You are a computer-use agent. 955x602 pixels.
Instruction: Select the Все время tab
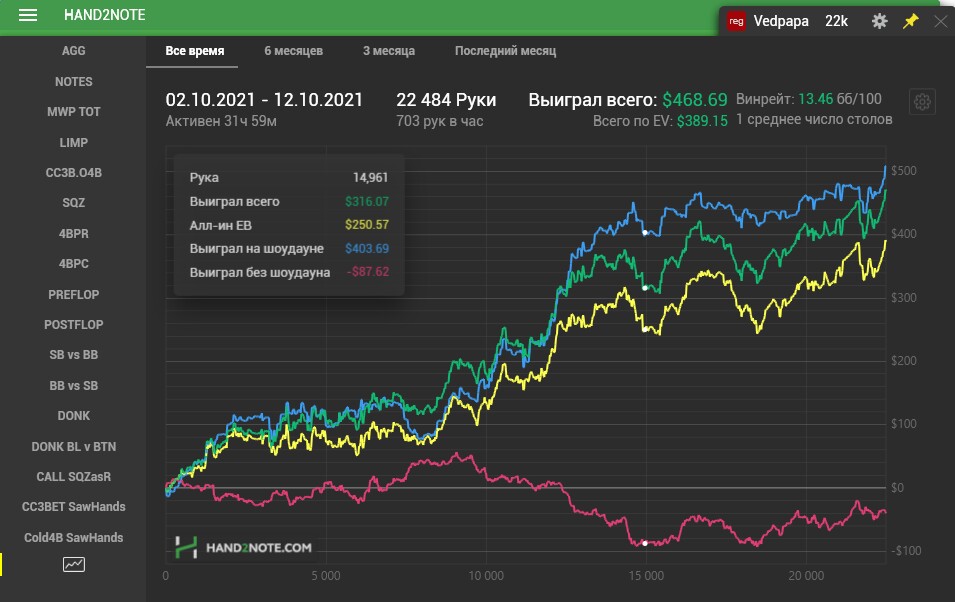pyautogui.click(x=194, y=51)
